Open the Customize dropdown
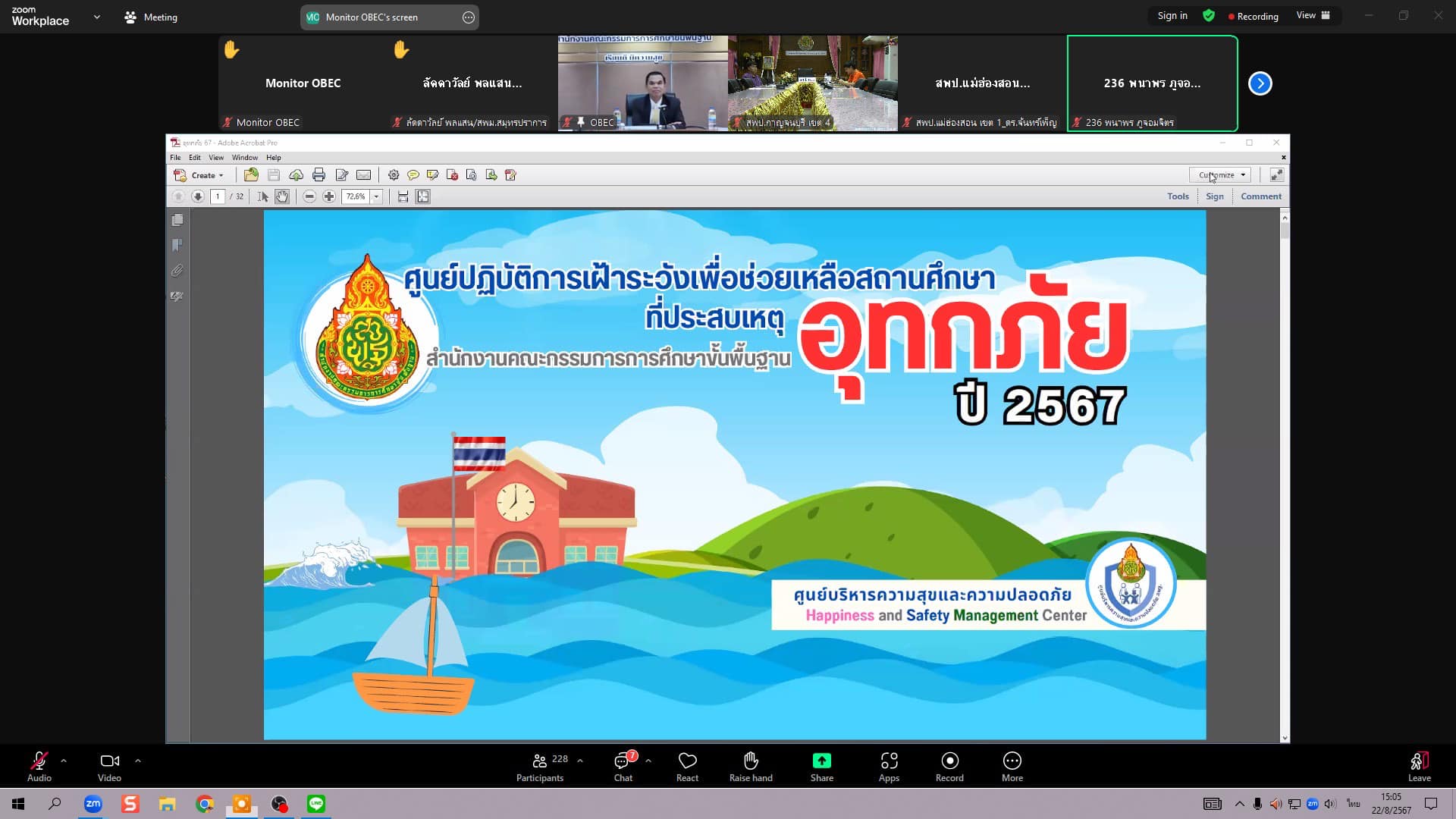The height and width of the screenshot is (819, 1456). click(1220, 175)
